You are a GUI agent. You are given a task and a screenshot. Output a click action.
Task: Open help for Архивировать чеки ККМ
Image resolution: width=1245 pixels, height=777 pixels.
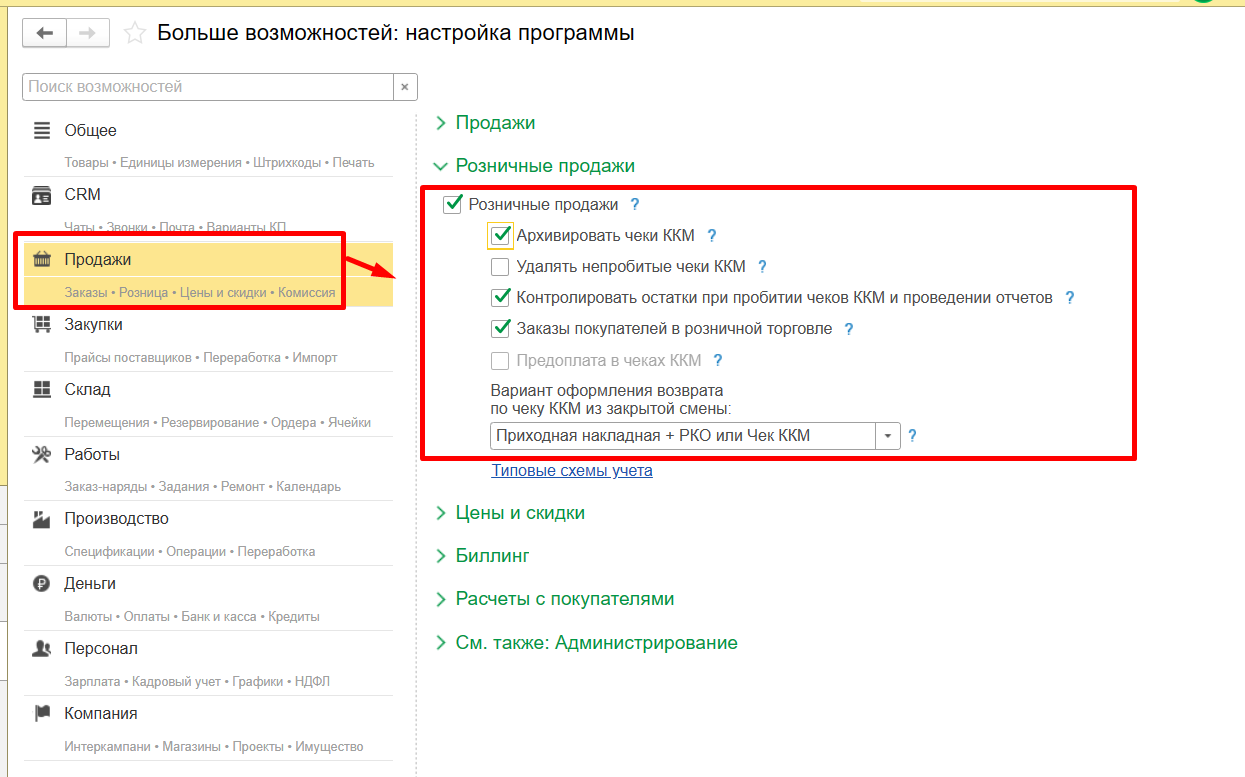click(x=712, y=236)
